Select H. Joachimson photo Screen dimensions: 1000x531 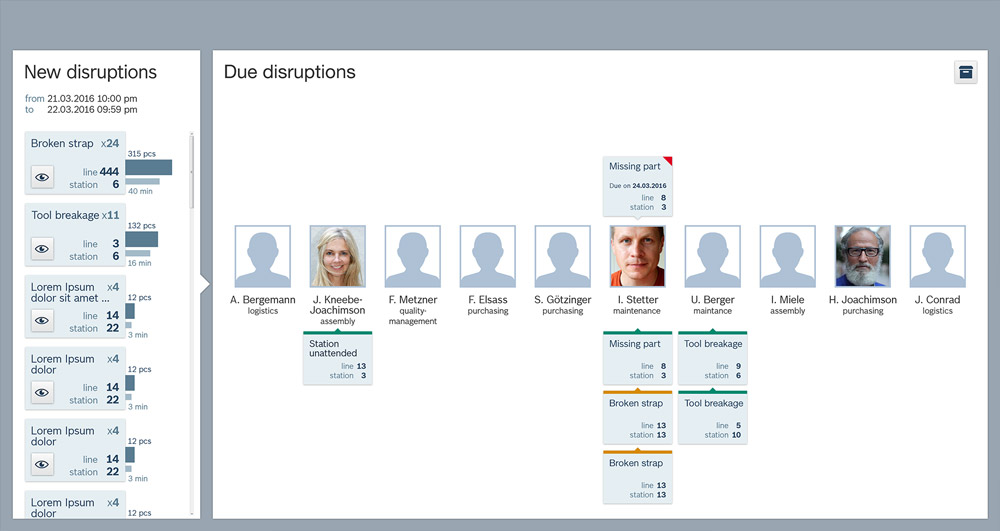pos(863,256)
